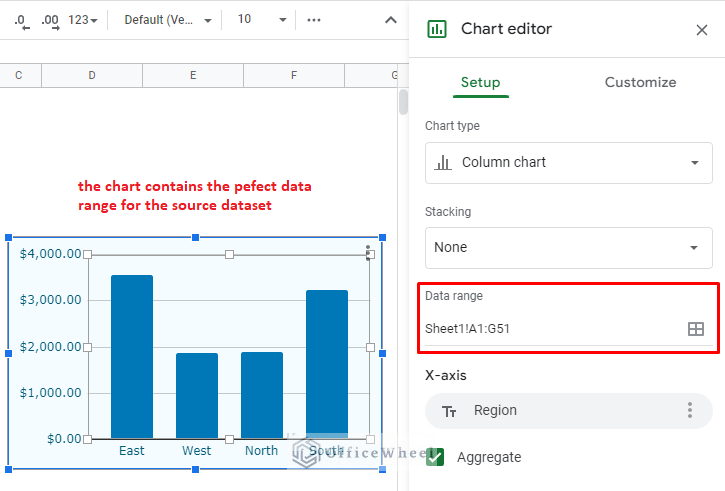The height and width of the screenshot is (491, 725).
Task: Click the $0.00 axis label
Action: pos(64,439)
